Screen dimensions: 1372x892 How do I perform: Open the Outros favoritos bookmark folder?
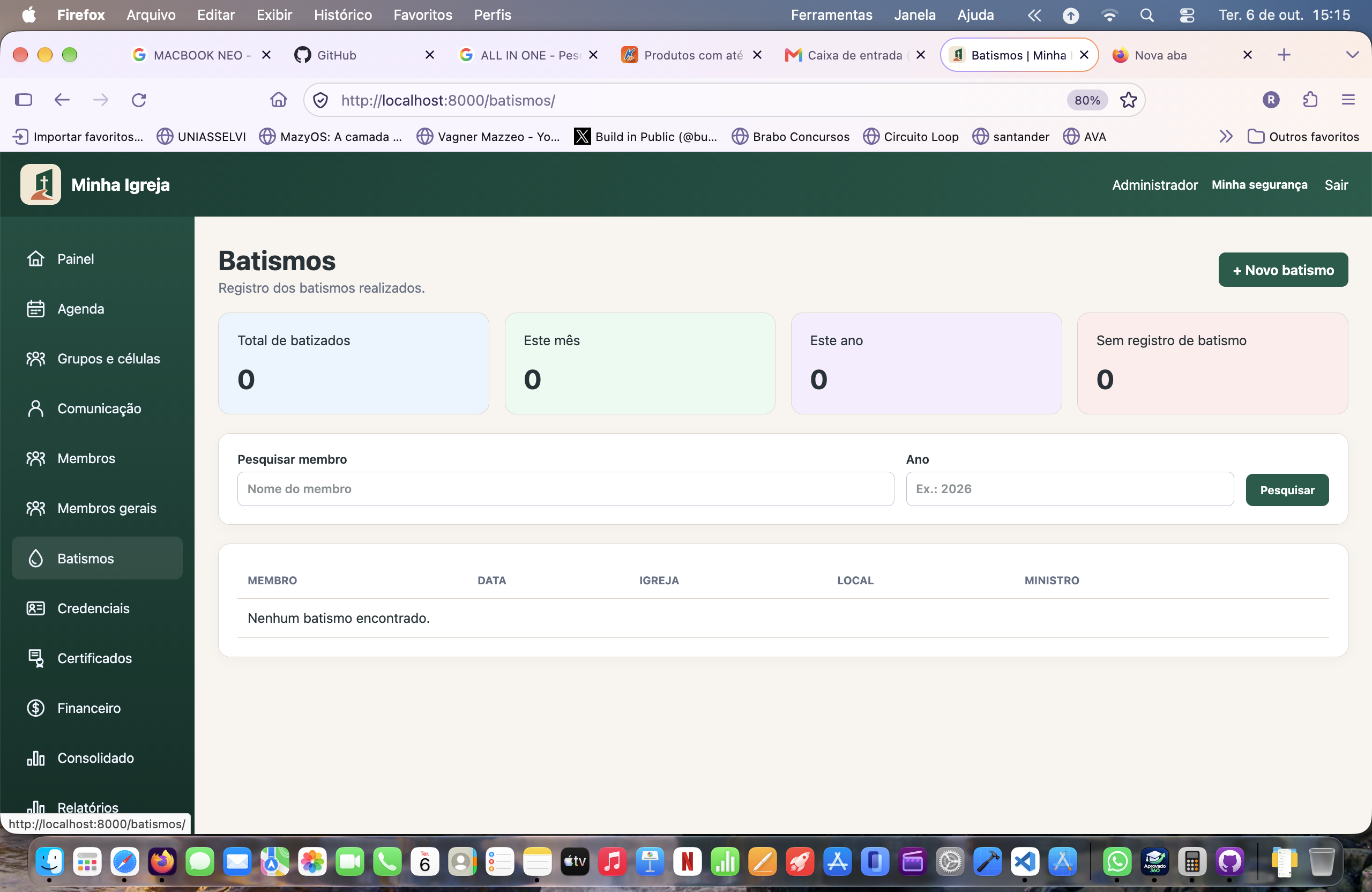[1303, 137]
